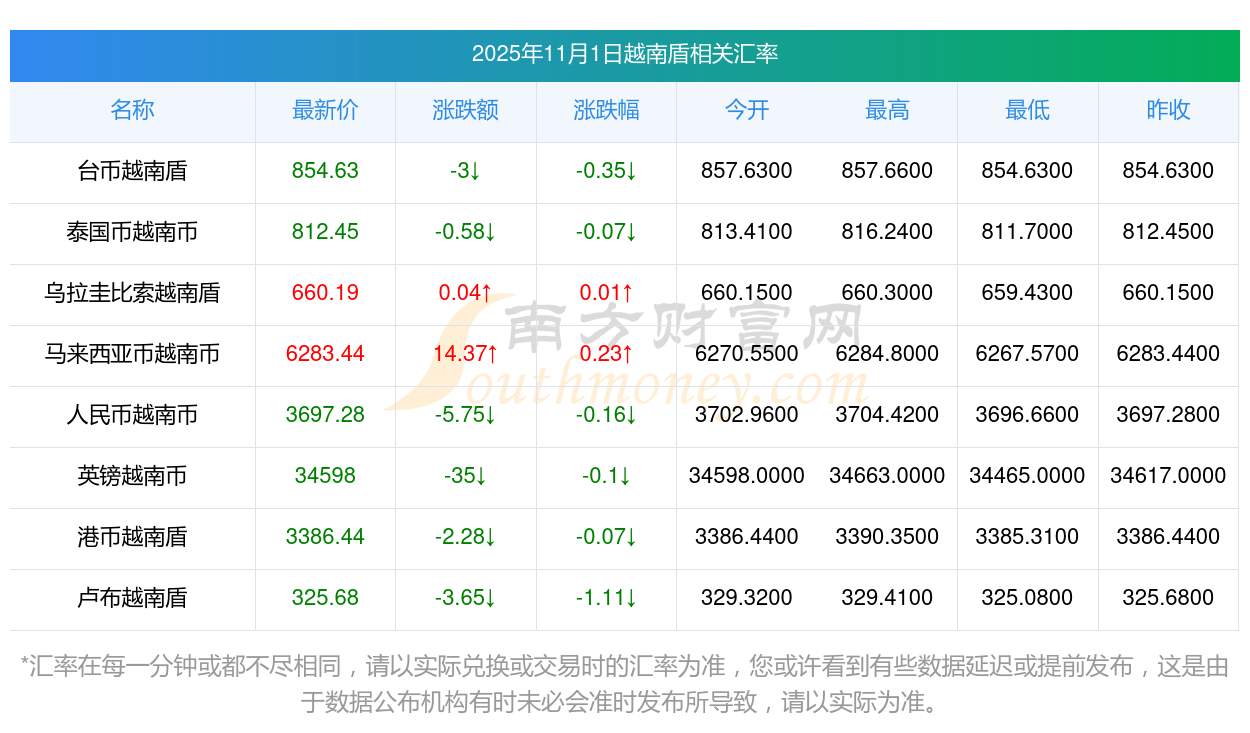This screenshot has height=733, width=1250.
Task: Select the 最新价 column header
Action: [x=325, y=110]
